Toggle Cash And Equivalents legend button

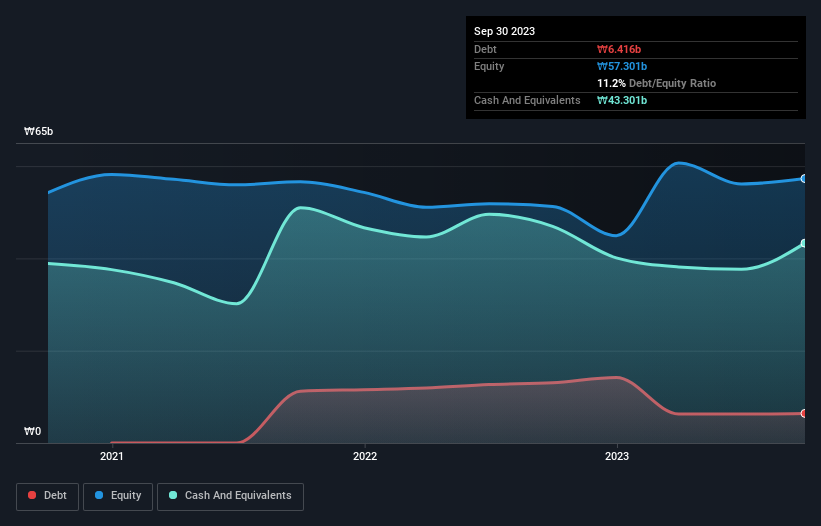[230, 496]
